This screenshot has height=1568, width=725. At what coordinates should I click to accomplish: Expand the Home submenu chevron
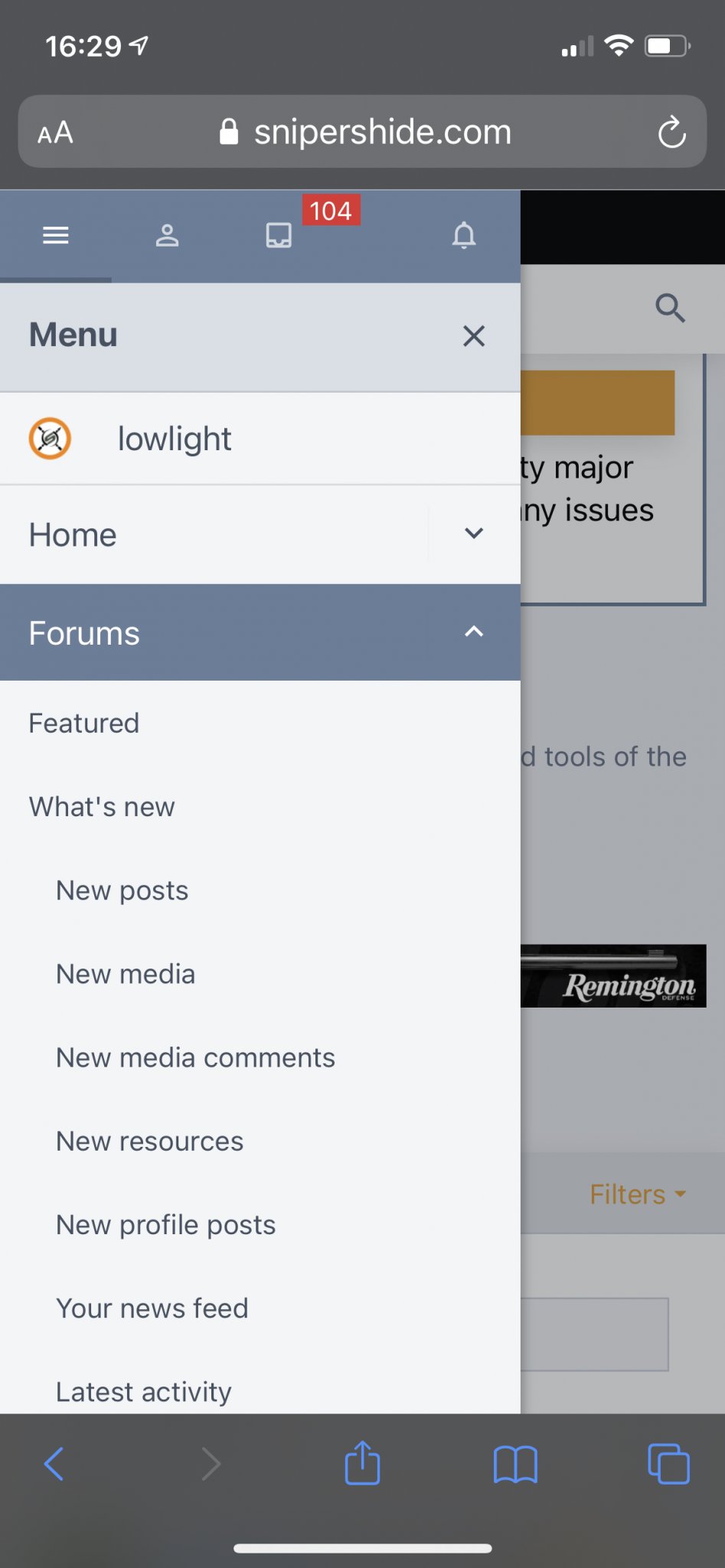(474, 534)
